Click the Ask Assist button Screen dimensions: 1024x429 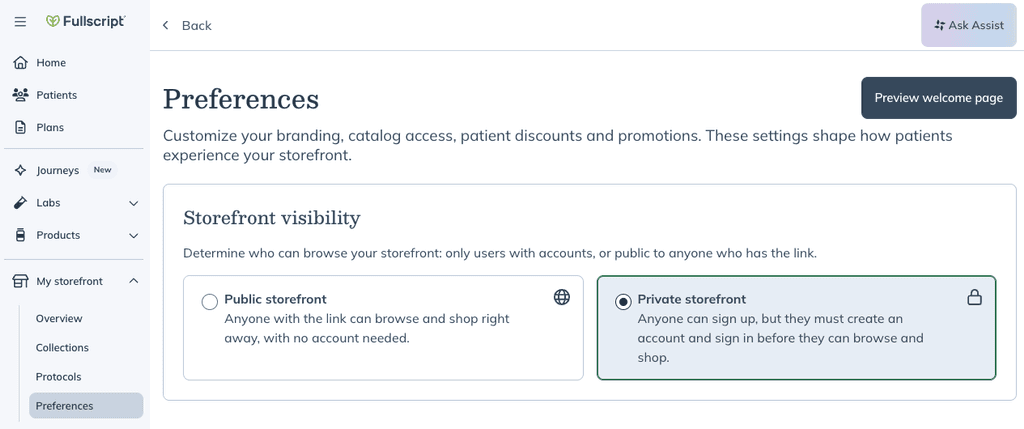coord(969,25)
